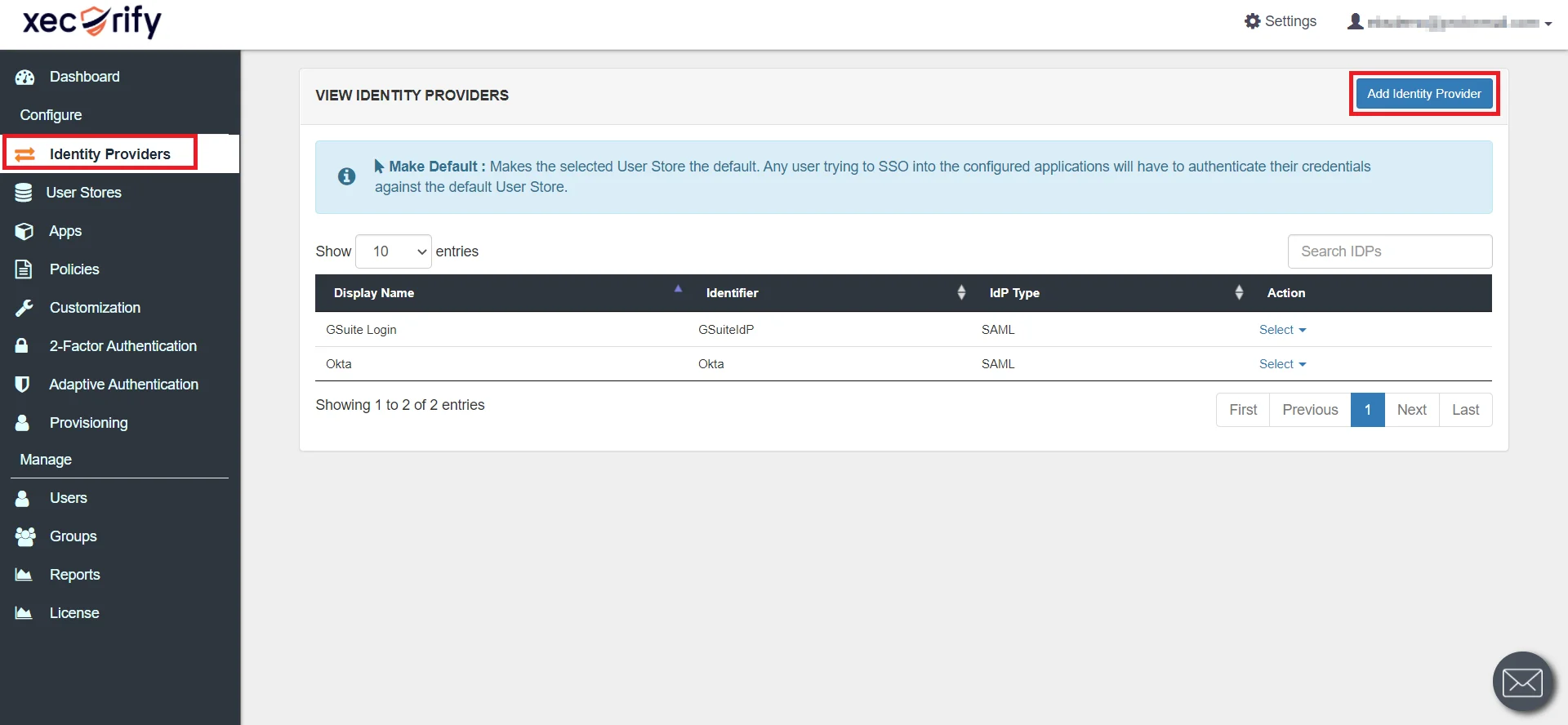1568x725 pixels.
Task: Click Add Identity Provider button
Action: [x=1423, y=94]
